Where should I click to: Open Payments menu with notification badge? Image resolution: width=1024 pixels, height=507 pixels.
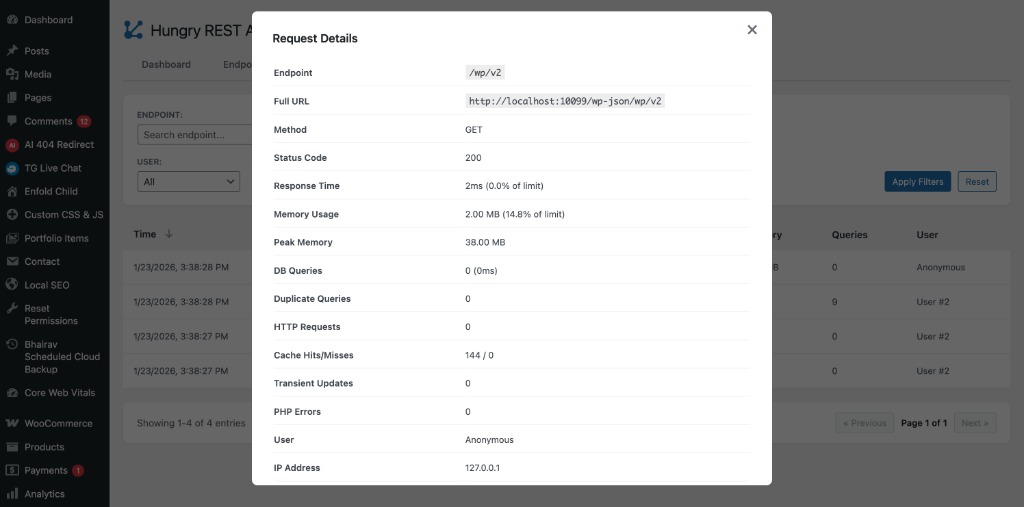coord(46,471)
